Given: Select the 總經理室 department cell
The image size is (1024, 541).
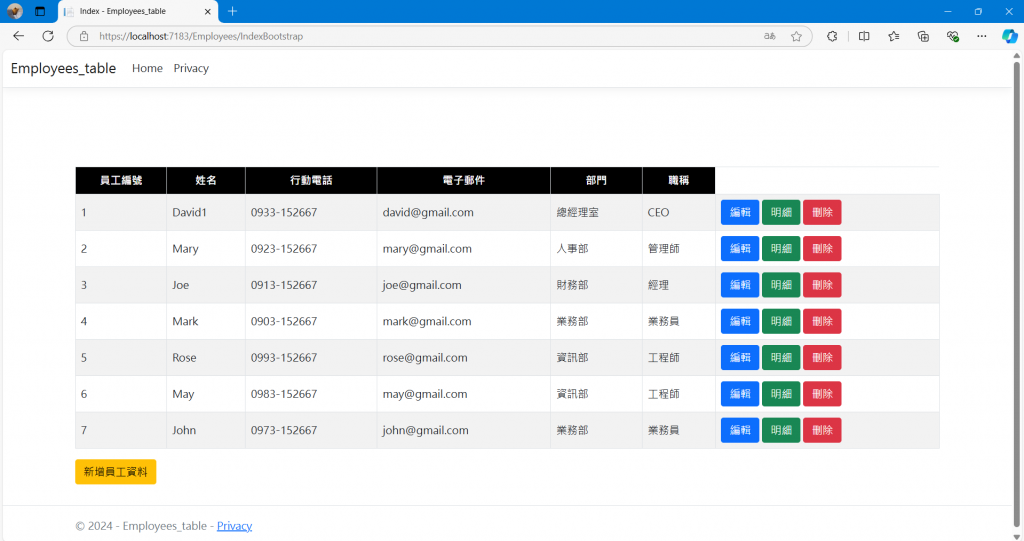Looking at the screenshot, I should tap(596, 212).
